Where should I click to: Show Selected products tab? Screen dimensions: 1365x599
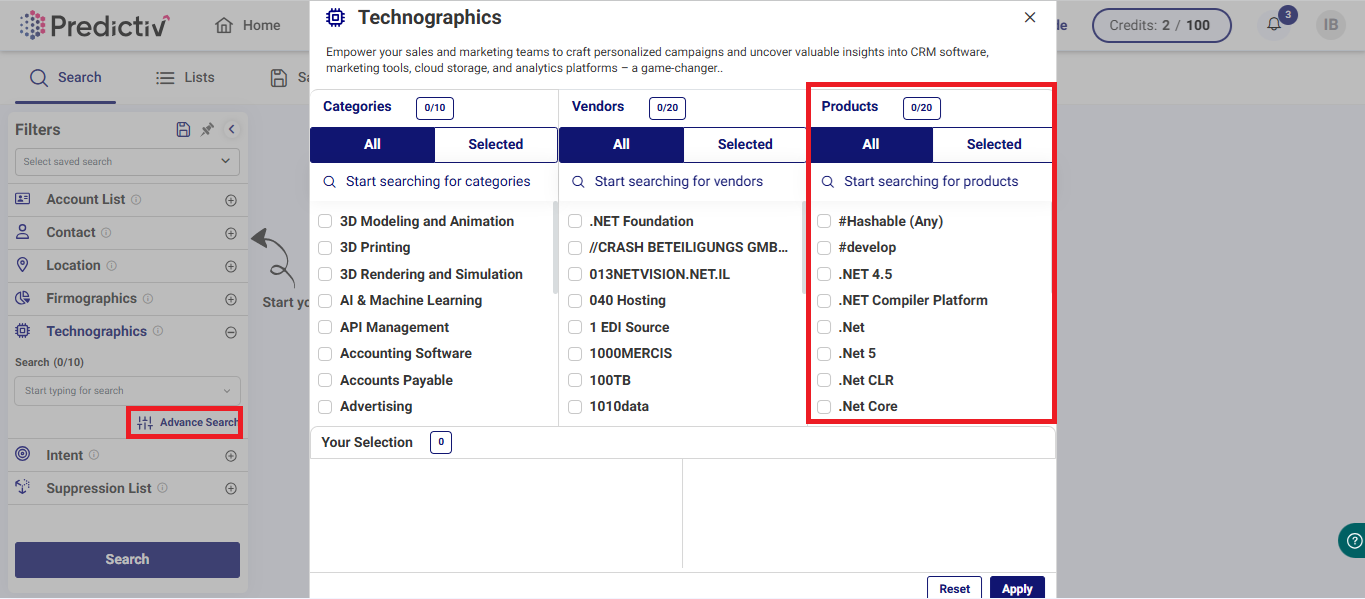(994, 144)
